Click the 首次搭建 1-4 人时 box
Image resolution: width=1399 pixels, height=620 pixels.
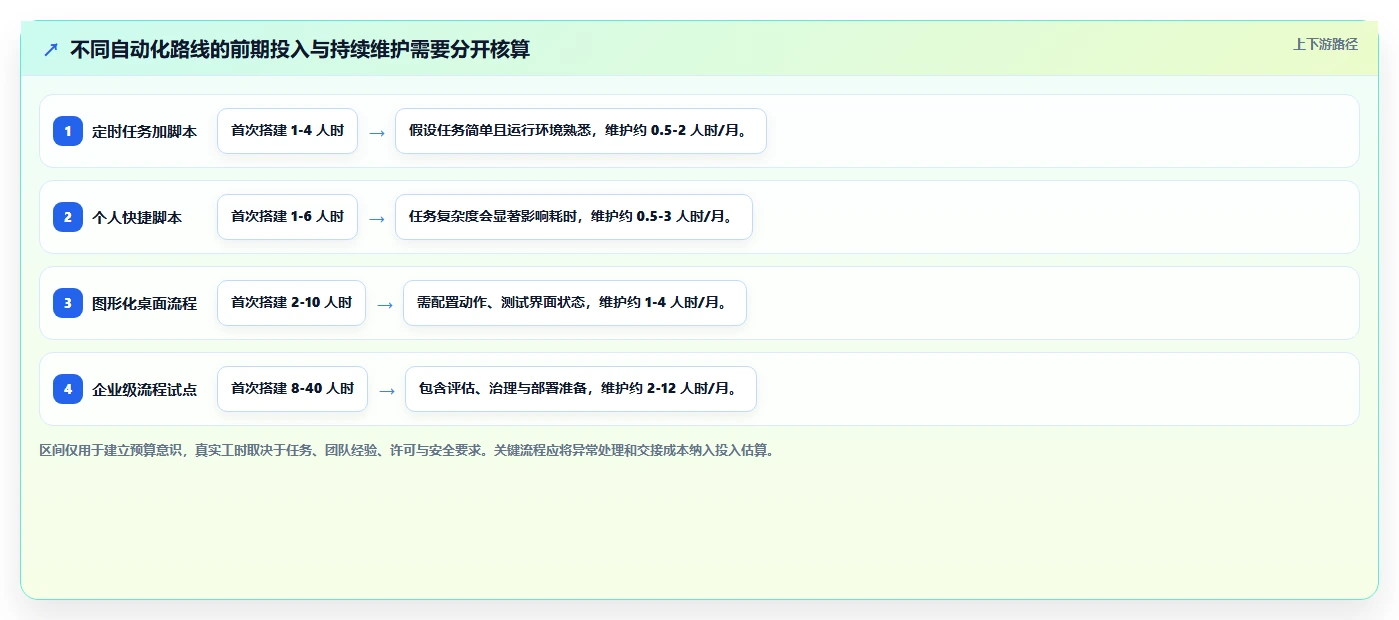pyautogui.click(x=287, y=131)
